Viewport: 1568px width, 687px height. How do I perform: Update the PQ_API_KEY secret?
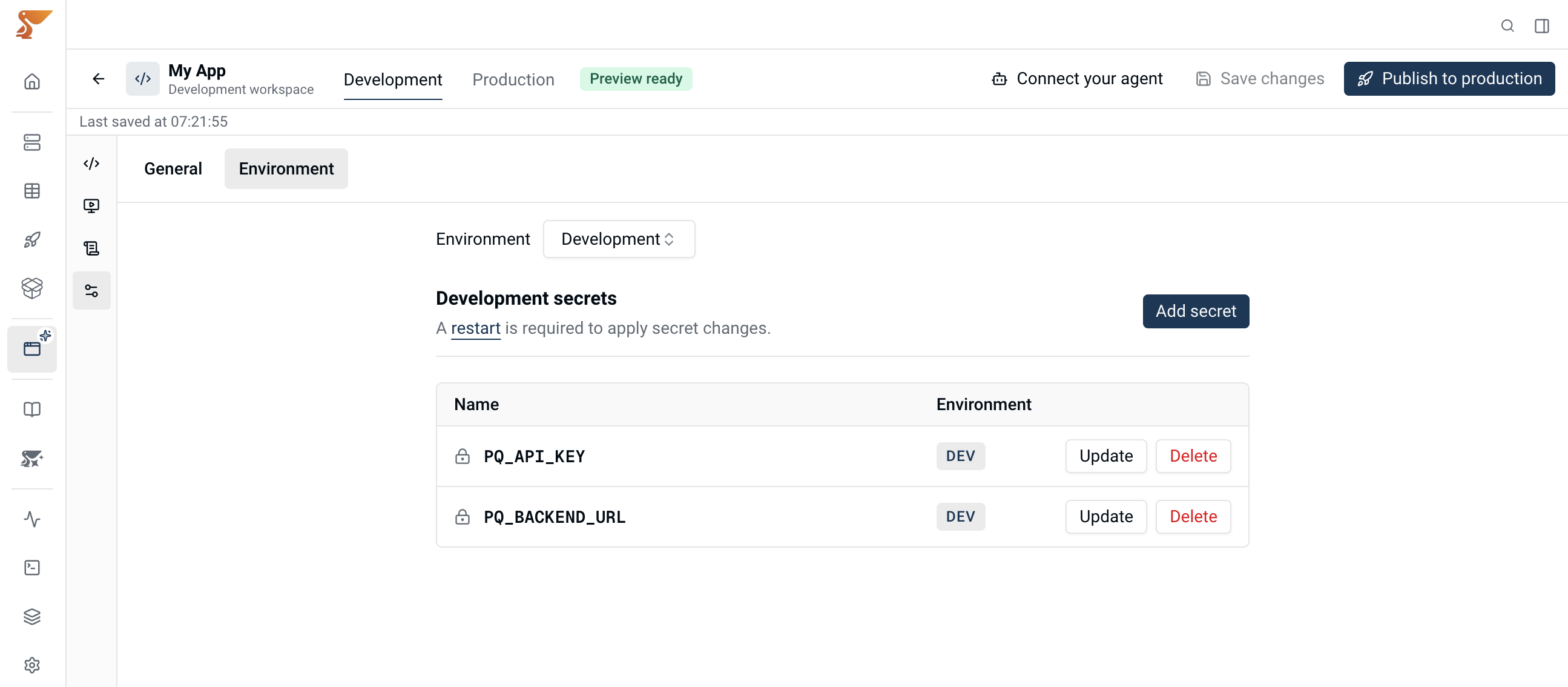pos(1105,456)
